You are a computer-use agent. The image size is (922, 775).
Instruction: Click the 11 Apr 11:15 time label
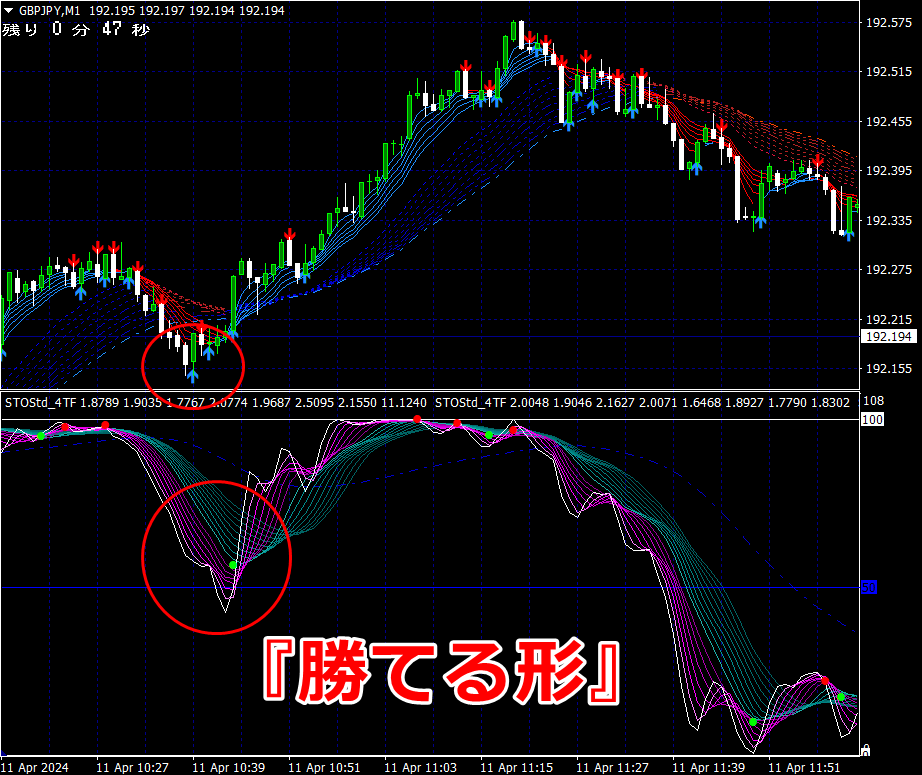[x=517, y=767]
